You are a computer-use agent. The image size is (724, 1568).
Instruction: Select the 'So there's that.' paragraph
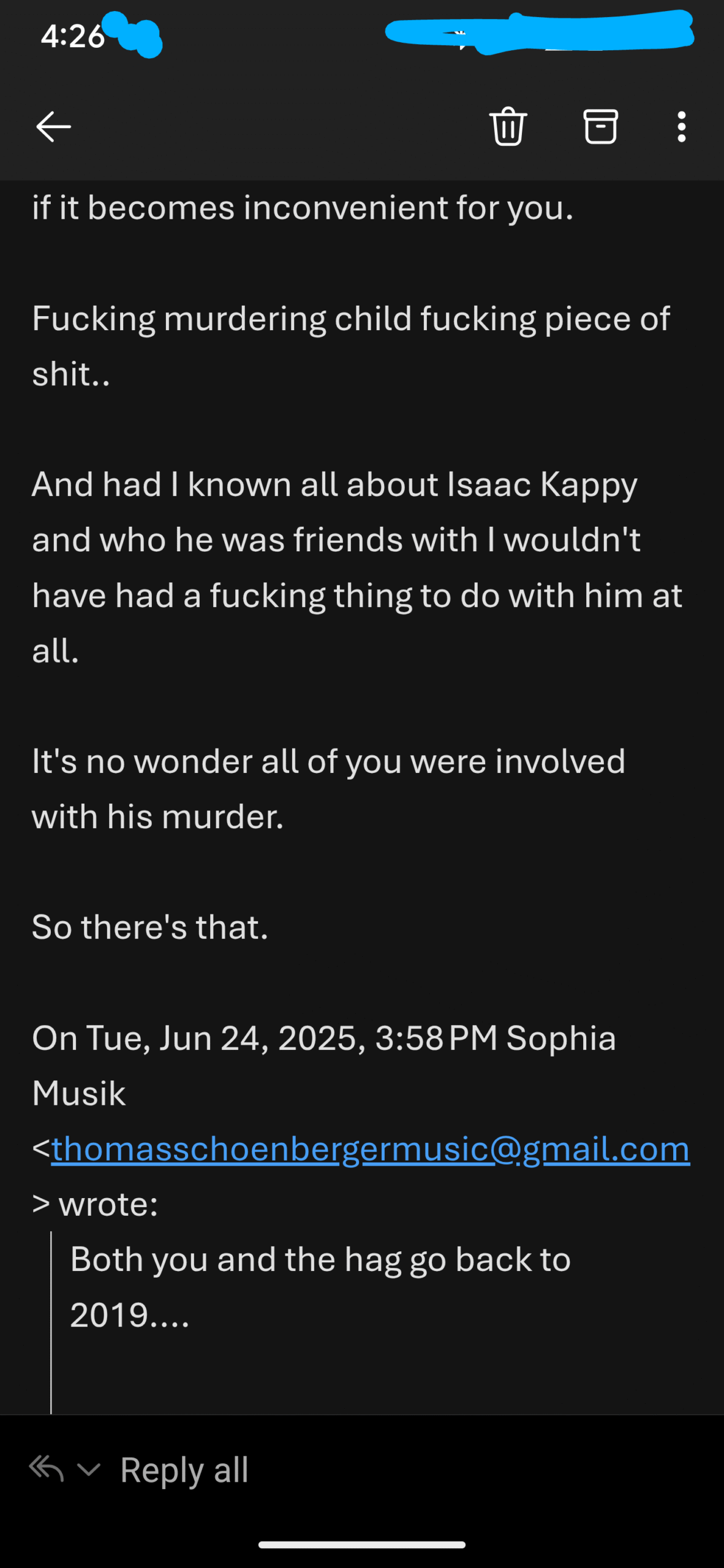pos(150,927)
